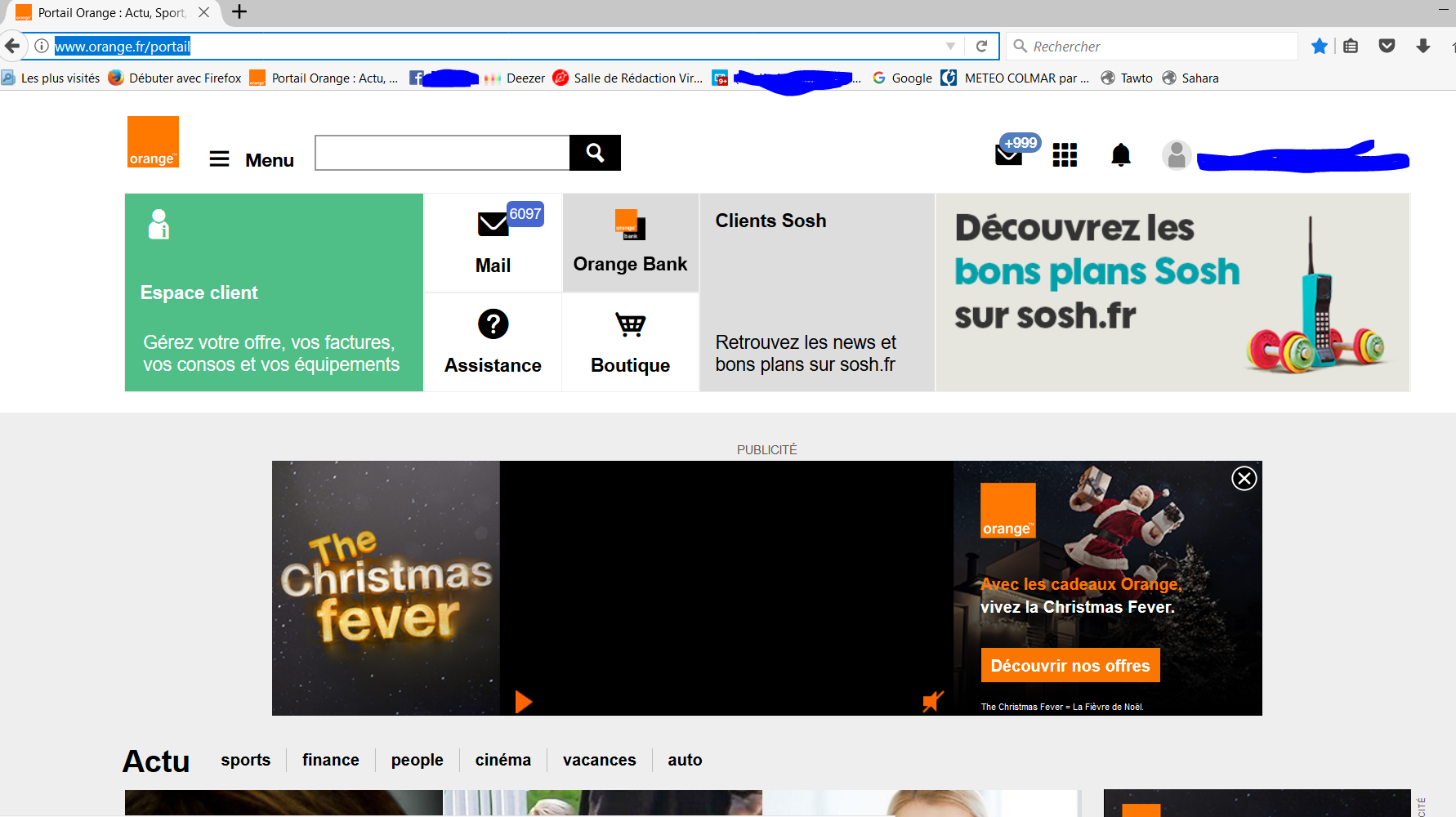Open the Actu section heading
Viewport: 1456px width, 817px height.
click(x=156, y=761)
